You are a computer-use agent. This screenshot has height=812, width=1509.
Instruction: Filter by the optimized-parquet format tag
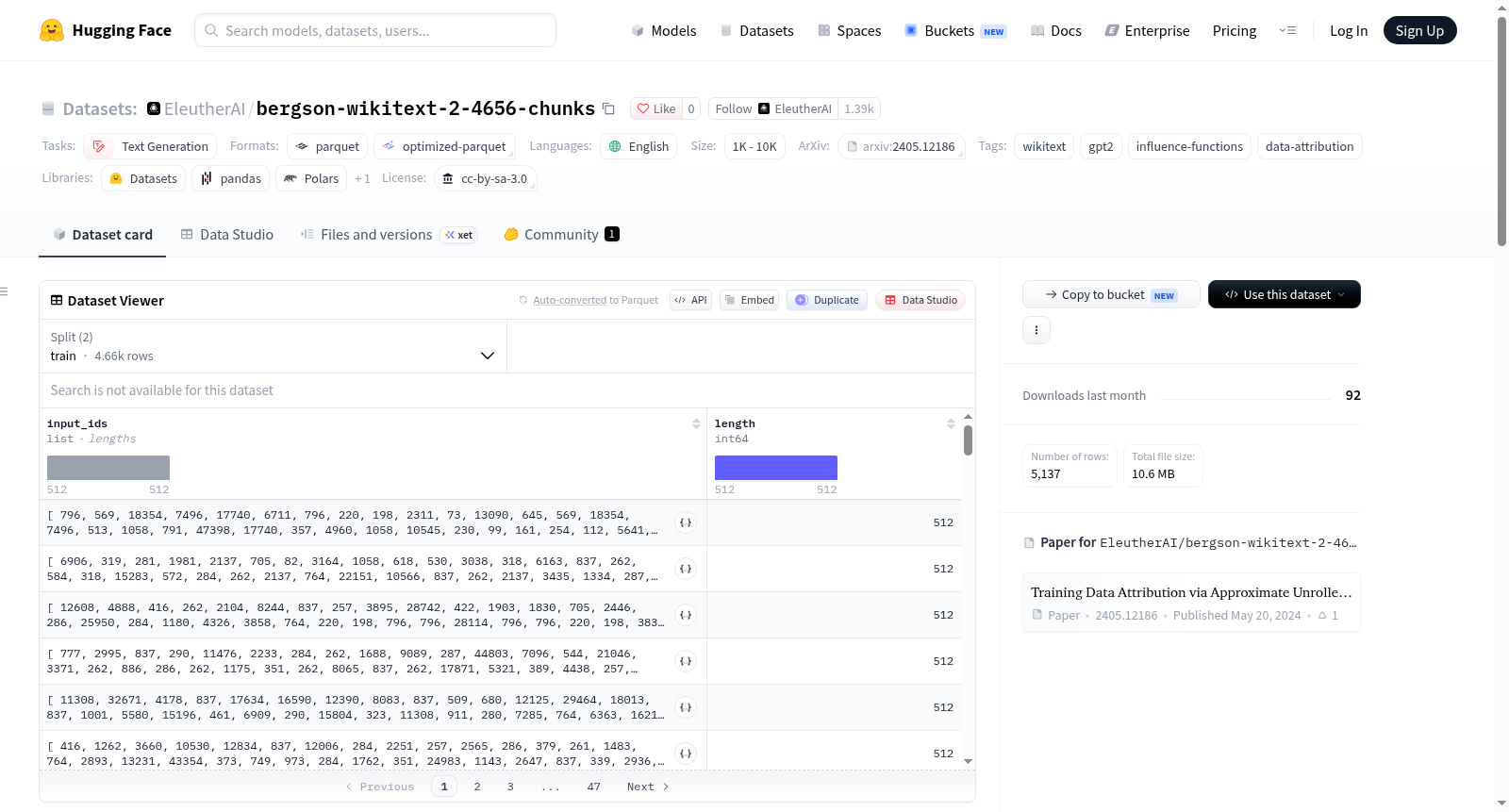(444, 146)
